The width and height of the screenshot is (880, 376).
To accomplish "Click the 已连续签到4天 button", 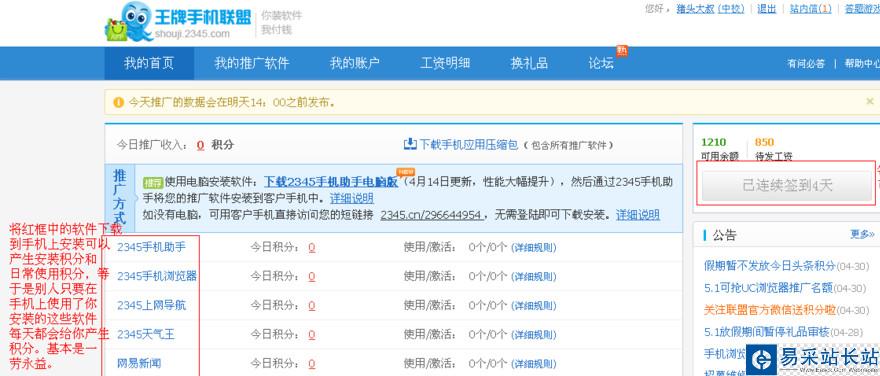I will click(787, 186).
